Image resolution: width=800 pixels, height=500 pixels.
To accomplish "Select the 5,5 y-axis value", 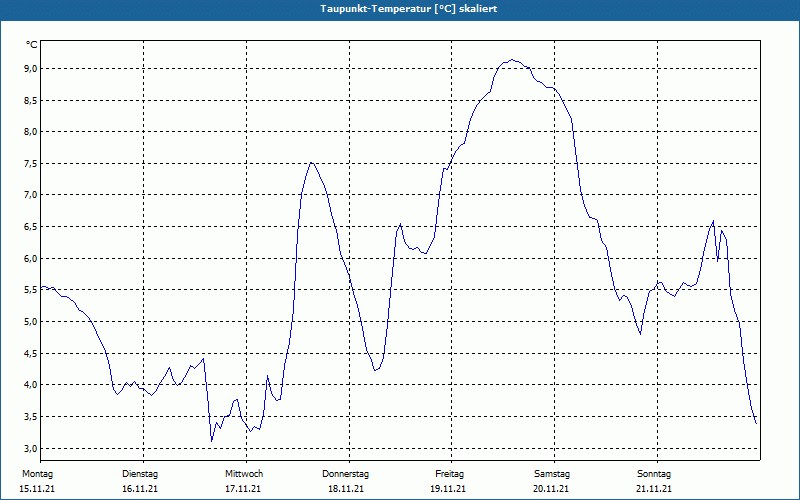I will [30, 290].
